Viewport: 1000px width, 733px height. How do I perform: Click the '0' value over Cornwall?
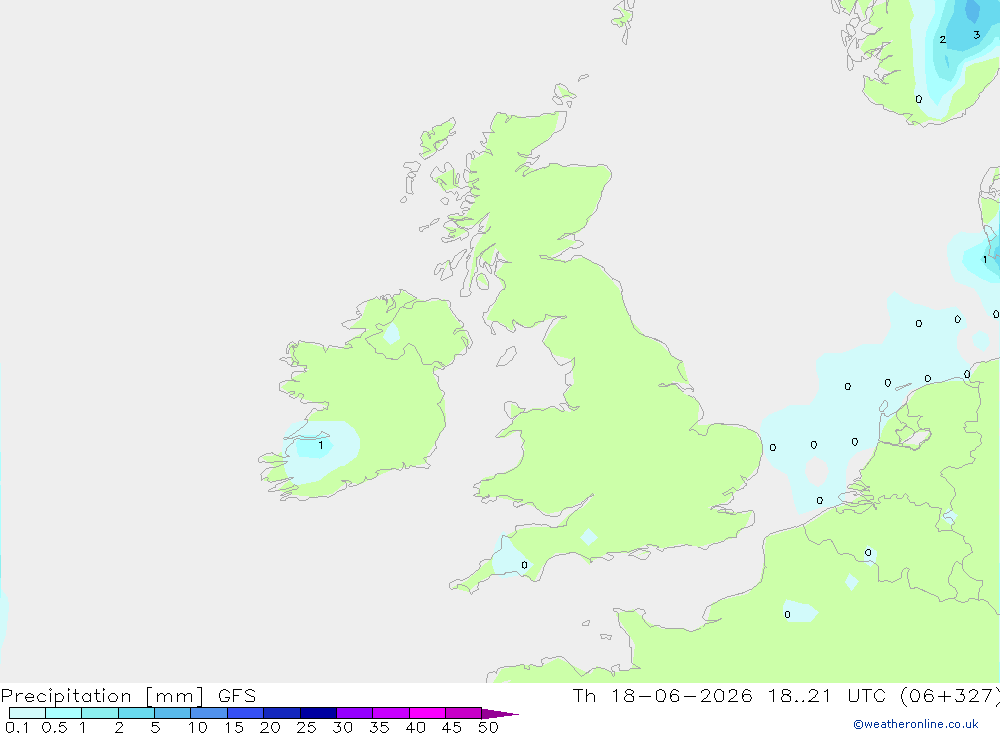click(524, 565)
